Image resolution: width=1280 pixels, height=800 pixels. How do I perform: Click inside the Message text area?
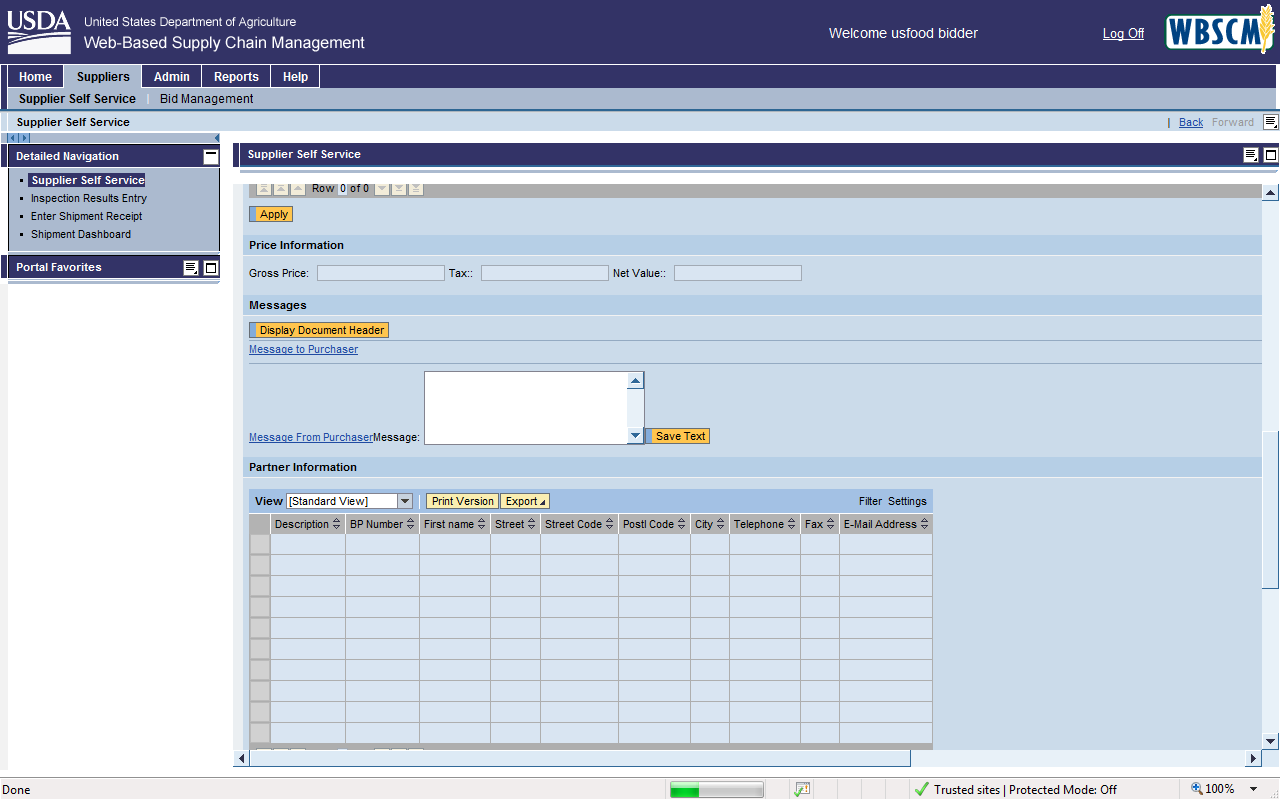[525, 407]
